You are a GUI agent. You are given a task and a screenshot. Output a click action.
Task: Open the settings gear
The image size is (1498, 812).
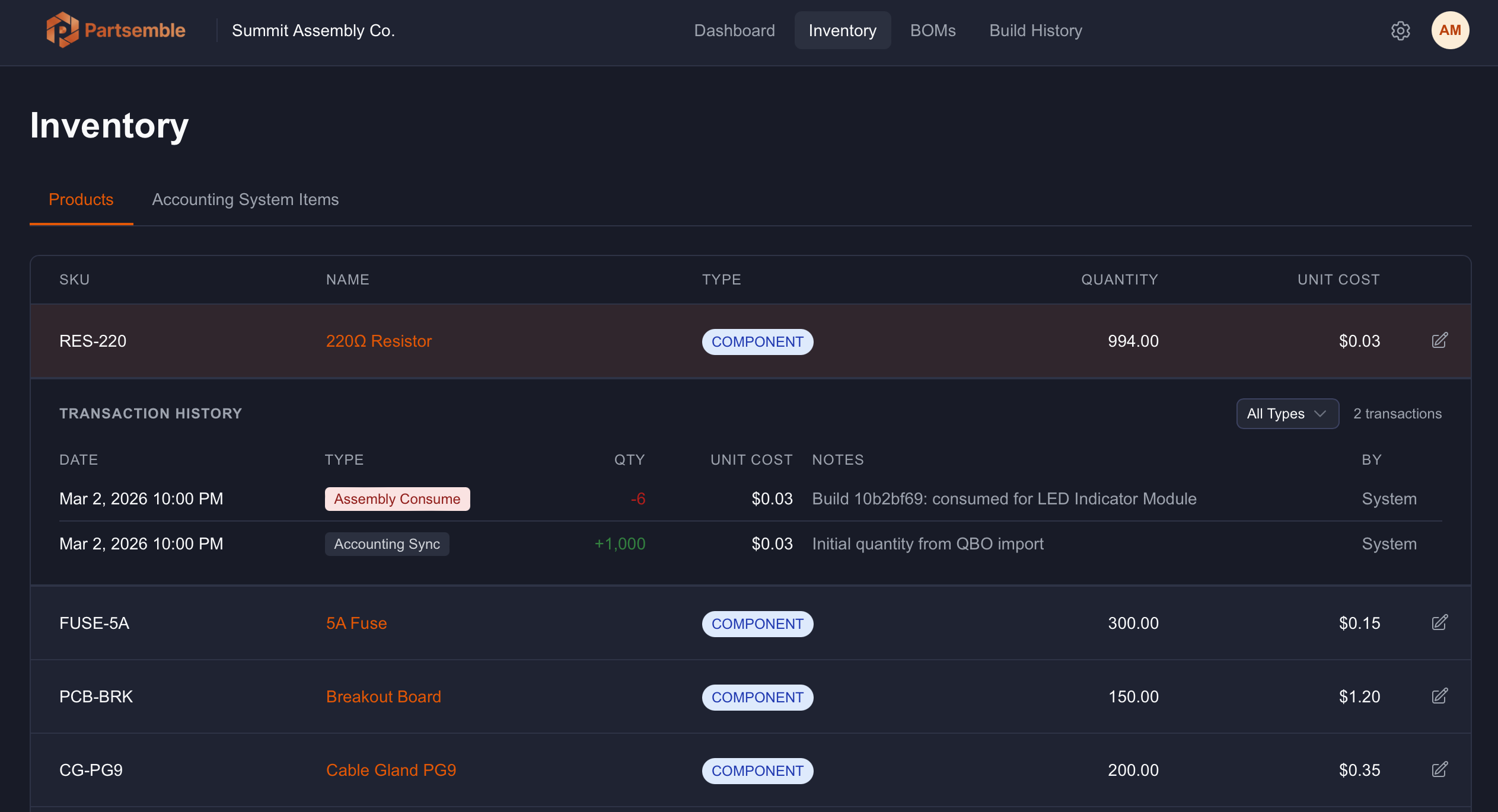tap(1401, 31)
